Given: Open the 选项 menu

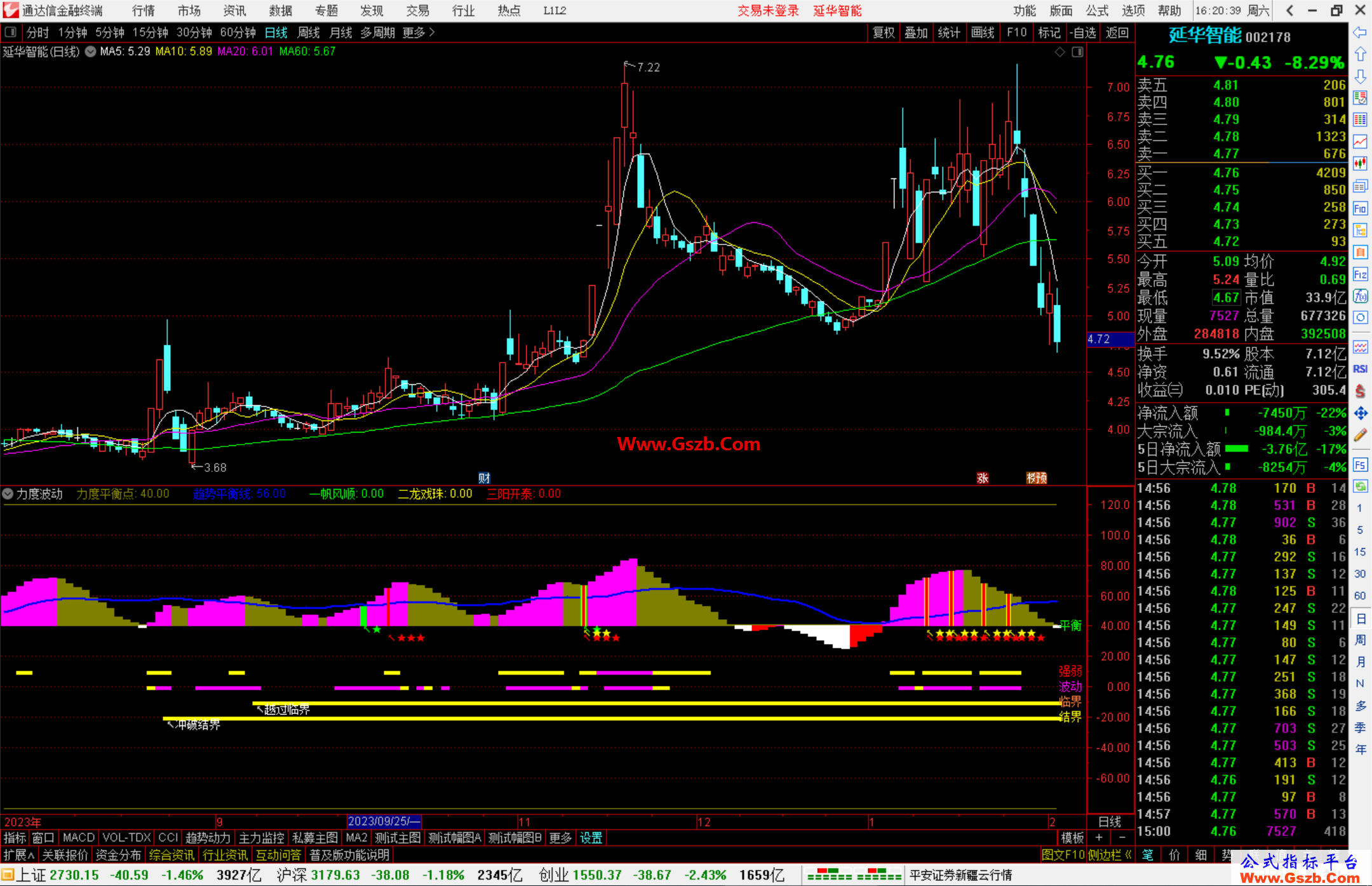Looking at the screenshot, I should (x=1133, y=10).
